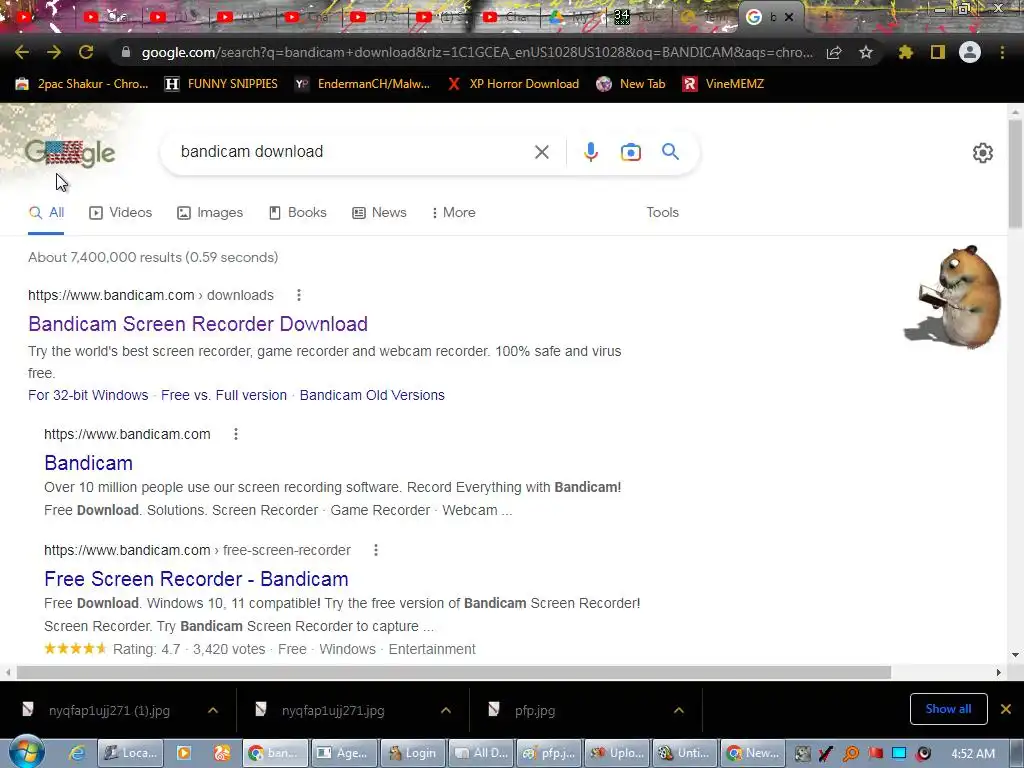This screenshot has width=1024, height=768.
Task: Open the VineMEMZ bookmark
Action: point(723,84)
